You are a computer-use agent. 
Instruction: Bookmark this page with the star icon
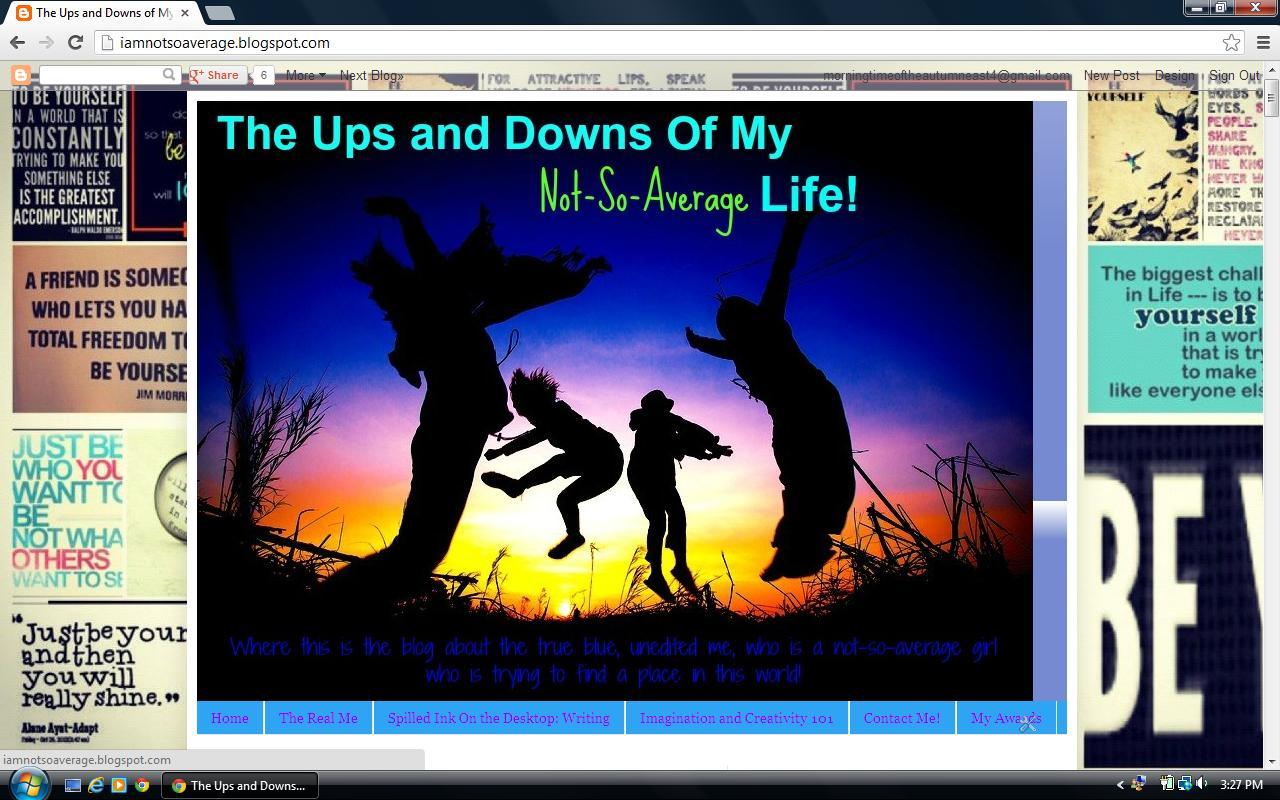pos(1232,42)
